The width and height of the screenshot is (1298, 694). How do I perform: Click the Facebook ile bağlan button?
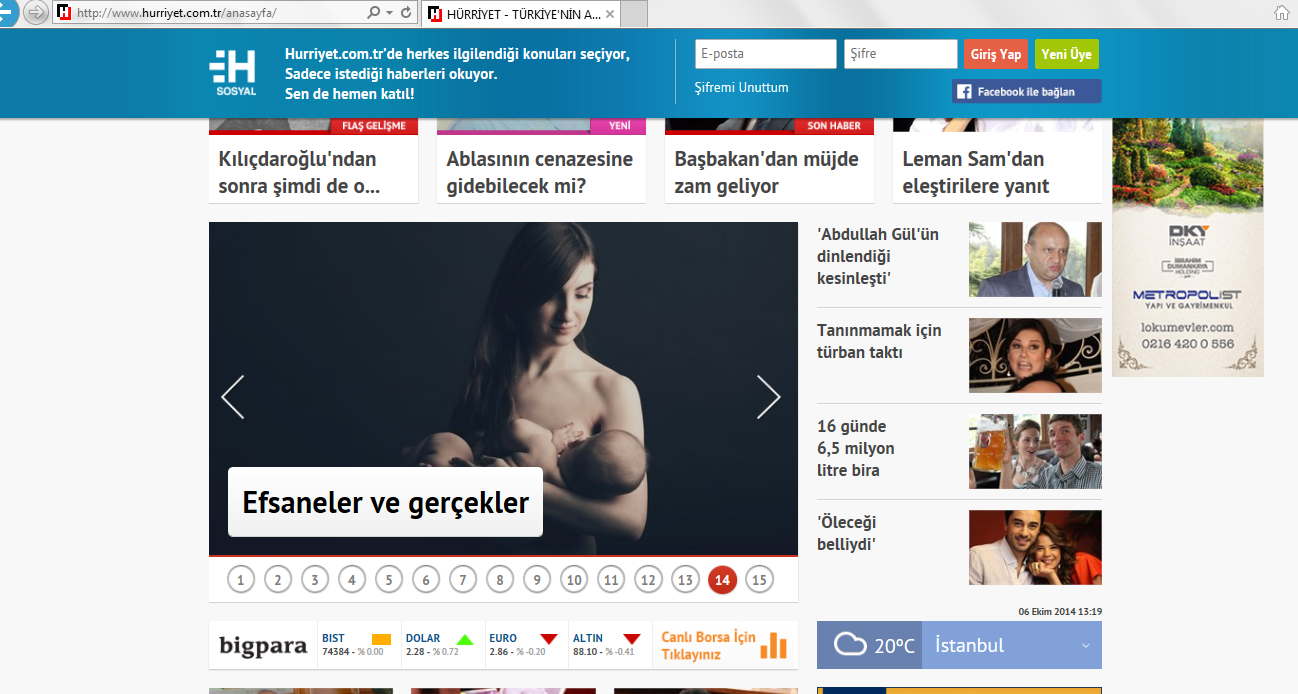[1026, 92]
